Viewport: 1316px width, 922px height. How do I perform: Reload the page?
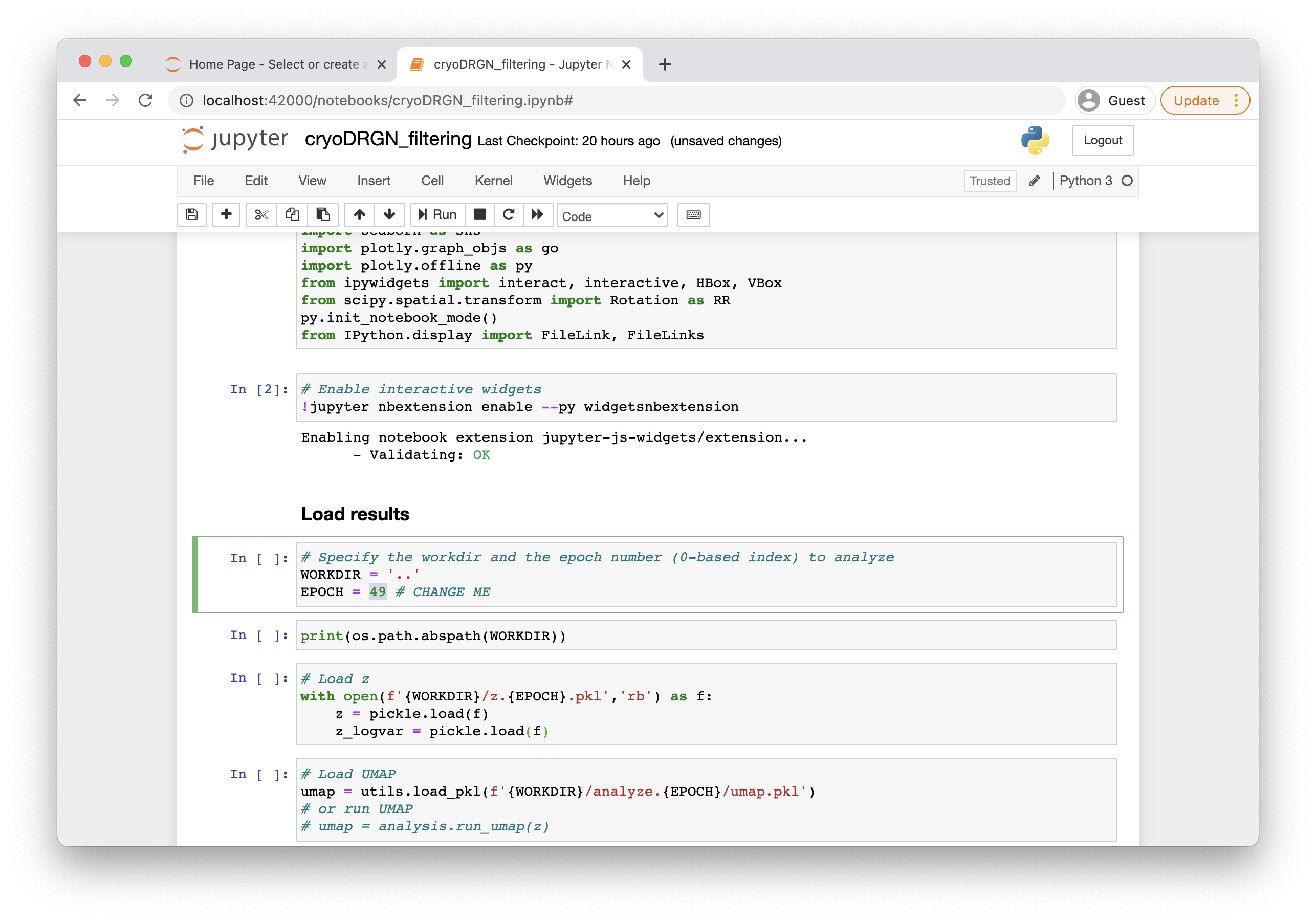(146, 101)
